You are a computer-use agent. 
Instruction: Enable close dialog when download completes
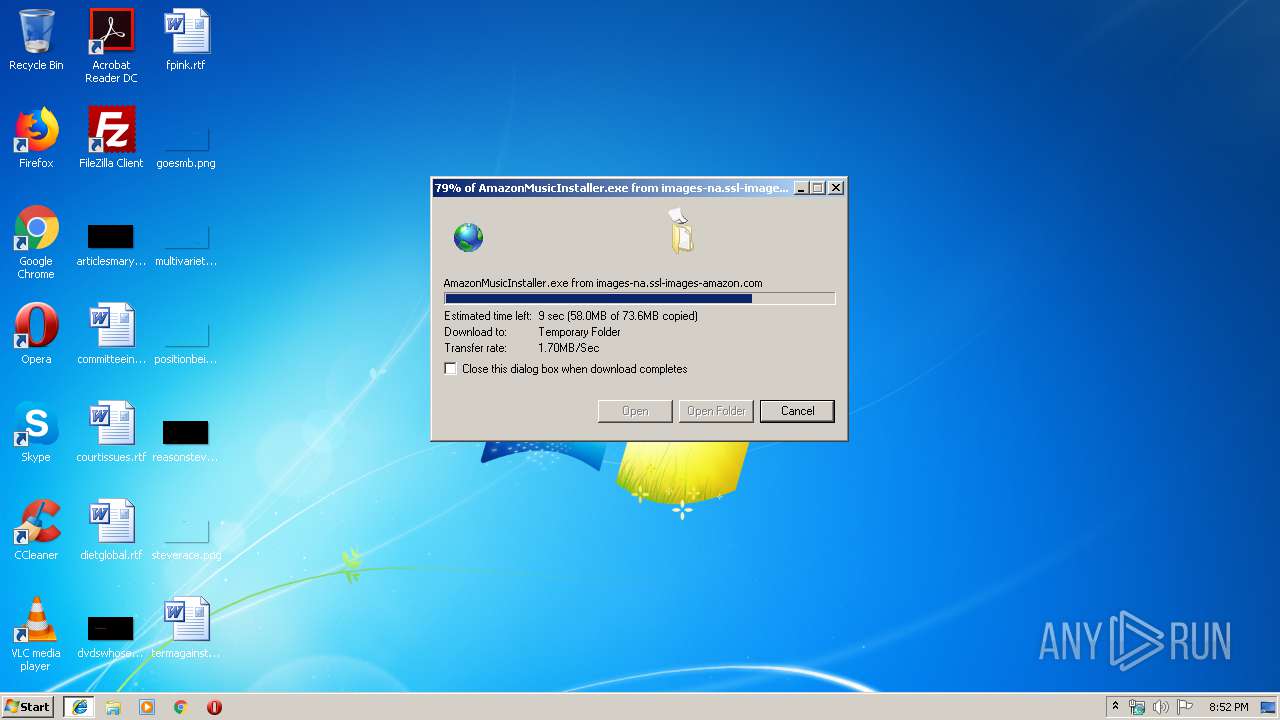(451, 369)
